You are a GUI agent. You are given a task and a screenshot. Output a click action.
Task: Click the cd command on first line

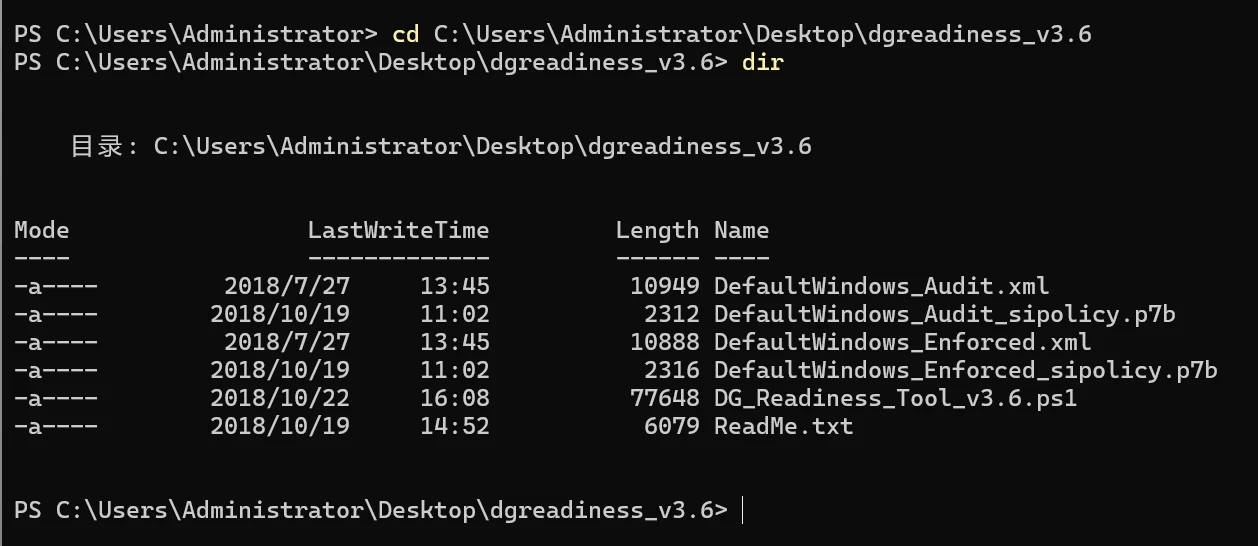[405, 34]
